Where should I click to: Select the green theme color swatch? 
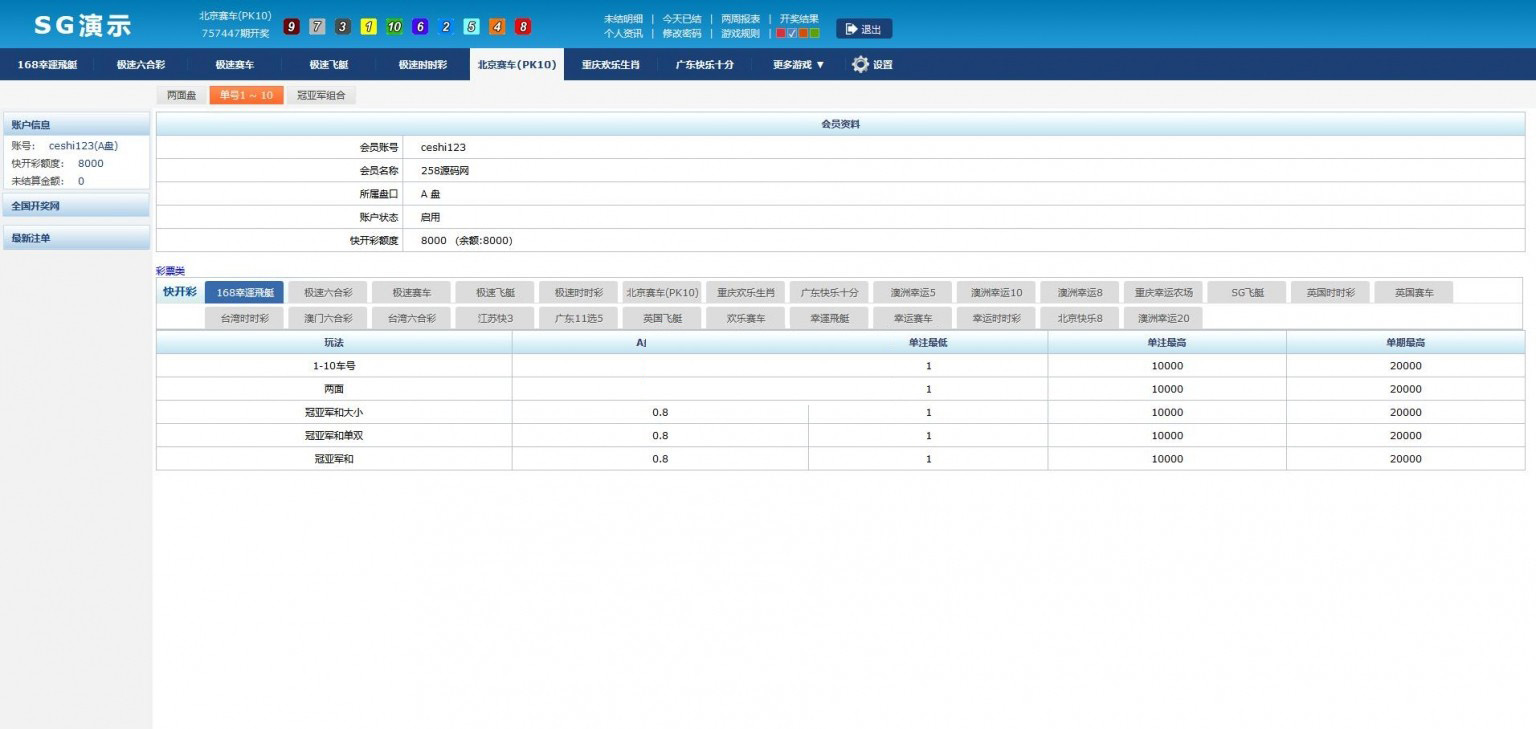click(815, 33)
